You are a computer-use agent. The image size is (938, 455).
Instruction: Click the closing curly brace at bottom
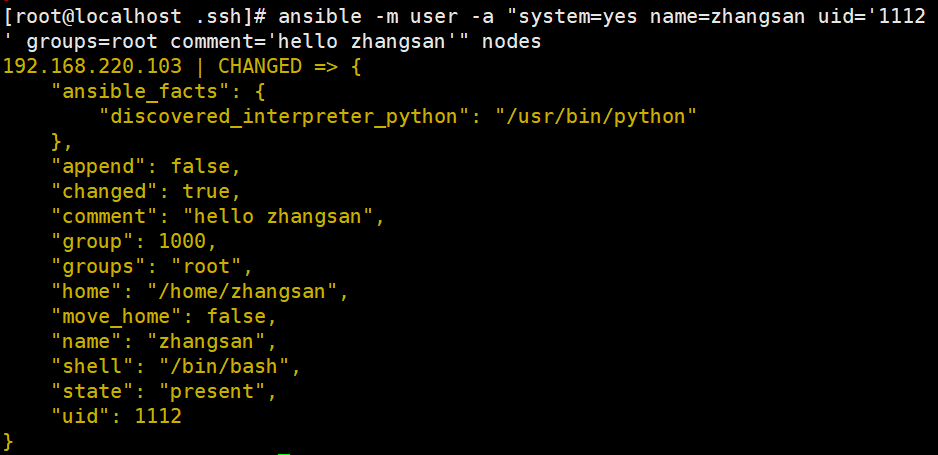pos(8,441)
